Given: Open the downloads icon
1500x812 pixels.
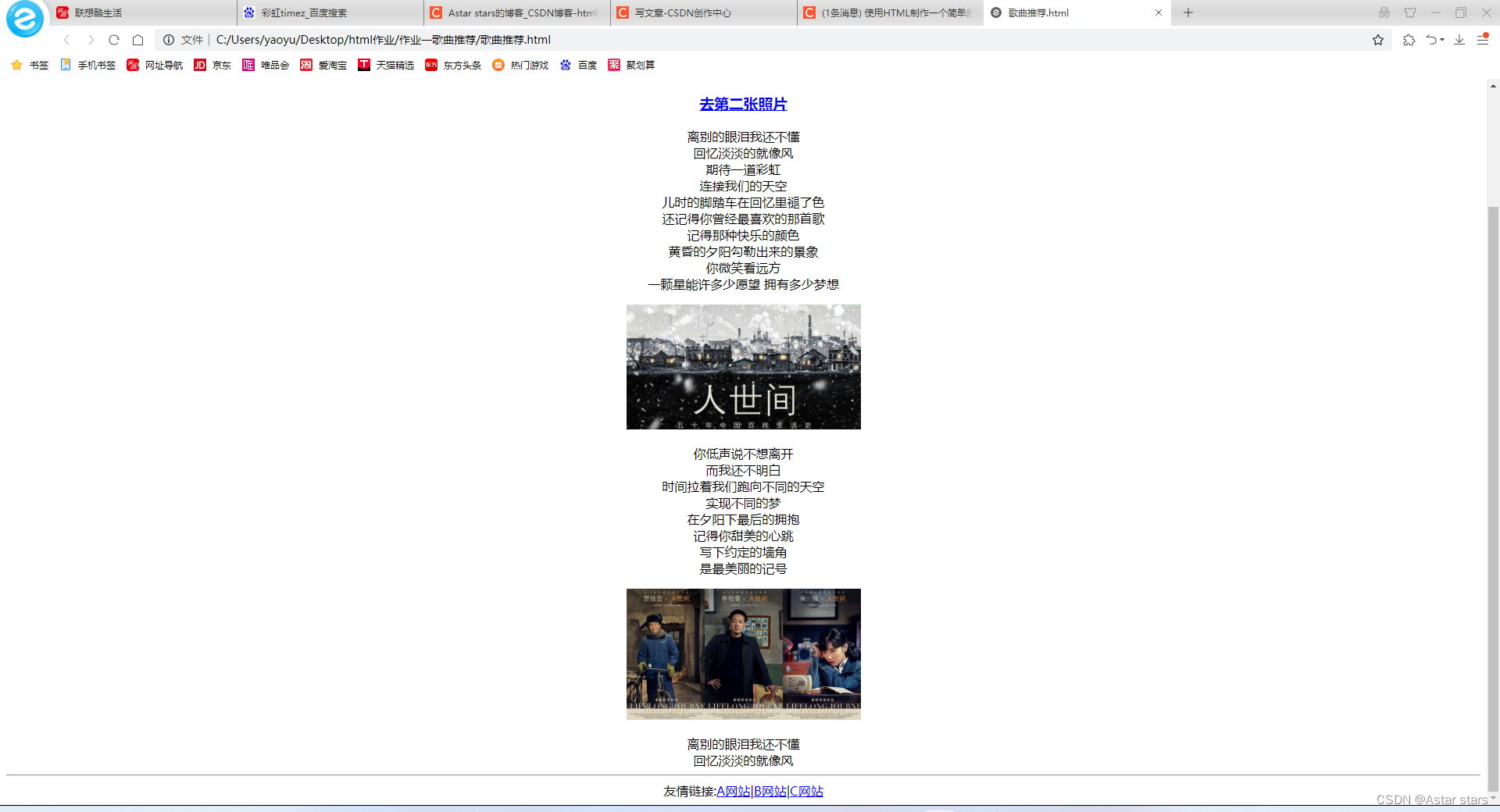Looking at the screenshot, I should pos(1459,40).
